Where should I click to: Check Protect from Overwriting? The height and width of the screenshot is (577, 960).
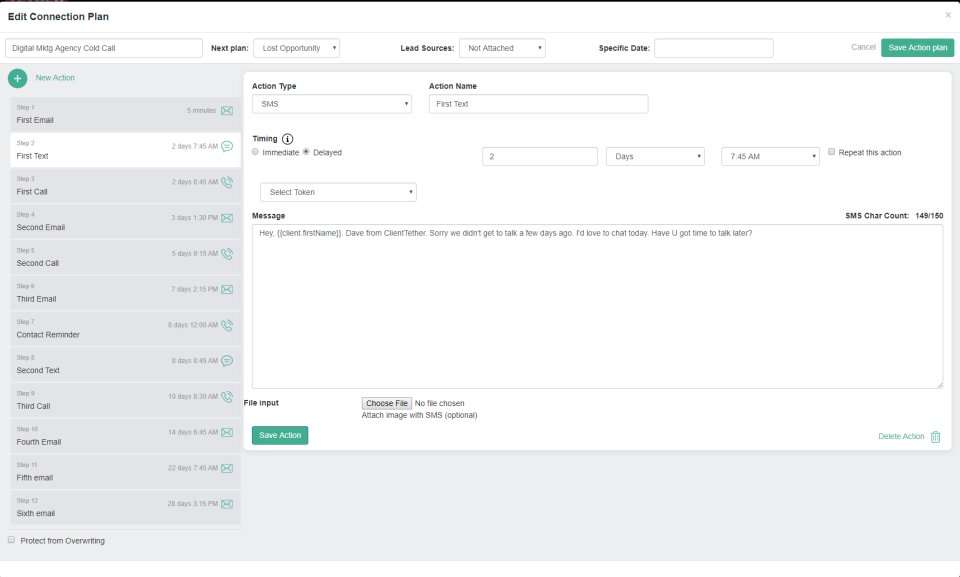click(9, 540)
